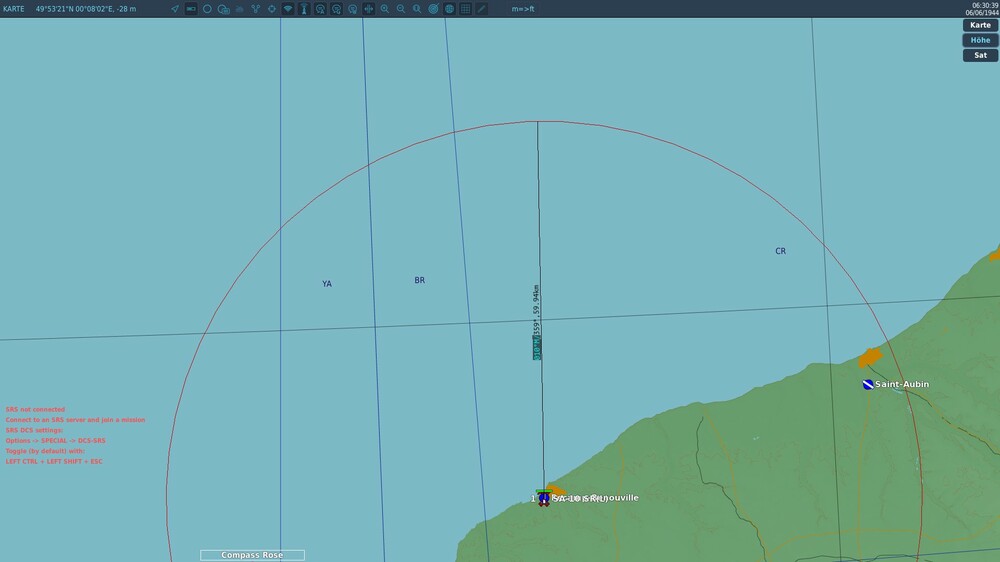Screen dimensions: 1000x562
Task: Click the plain circle icon in toolbar
Action: pos(207,9)
